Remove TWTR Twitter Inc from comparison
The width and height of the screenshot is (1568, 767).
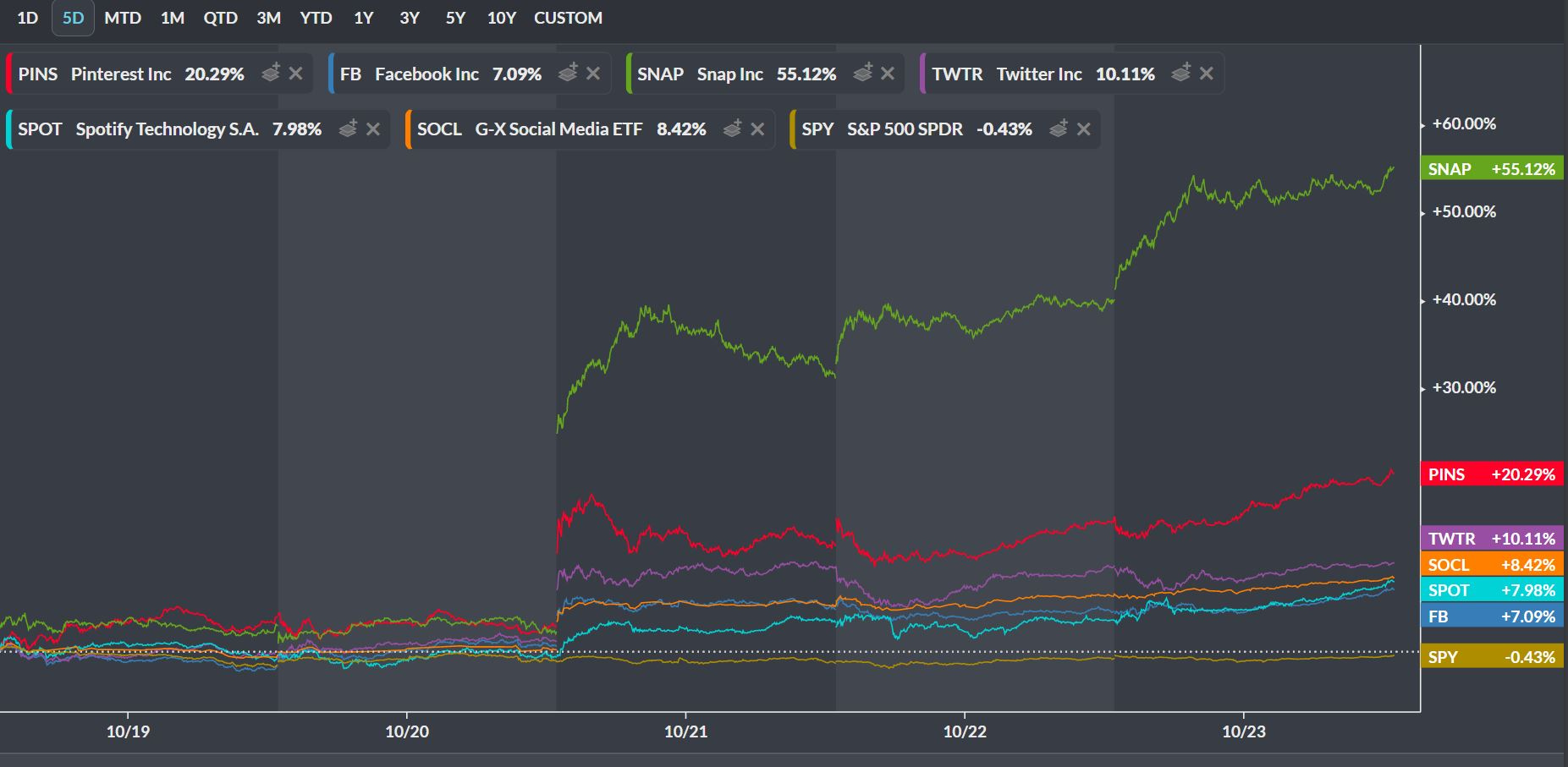pos(1207,74)
